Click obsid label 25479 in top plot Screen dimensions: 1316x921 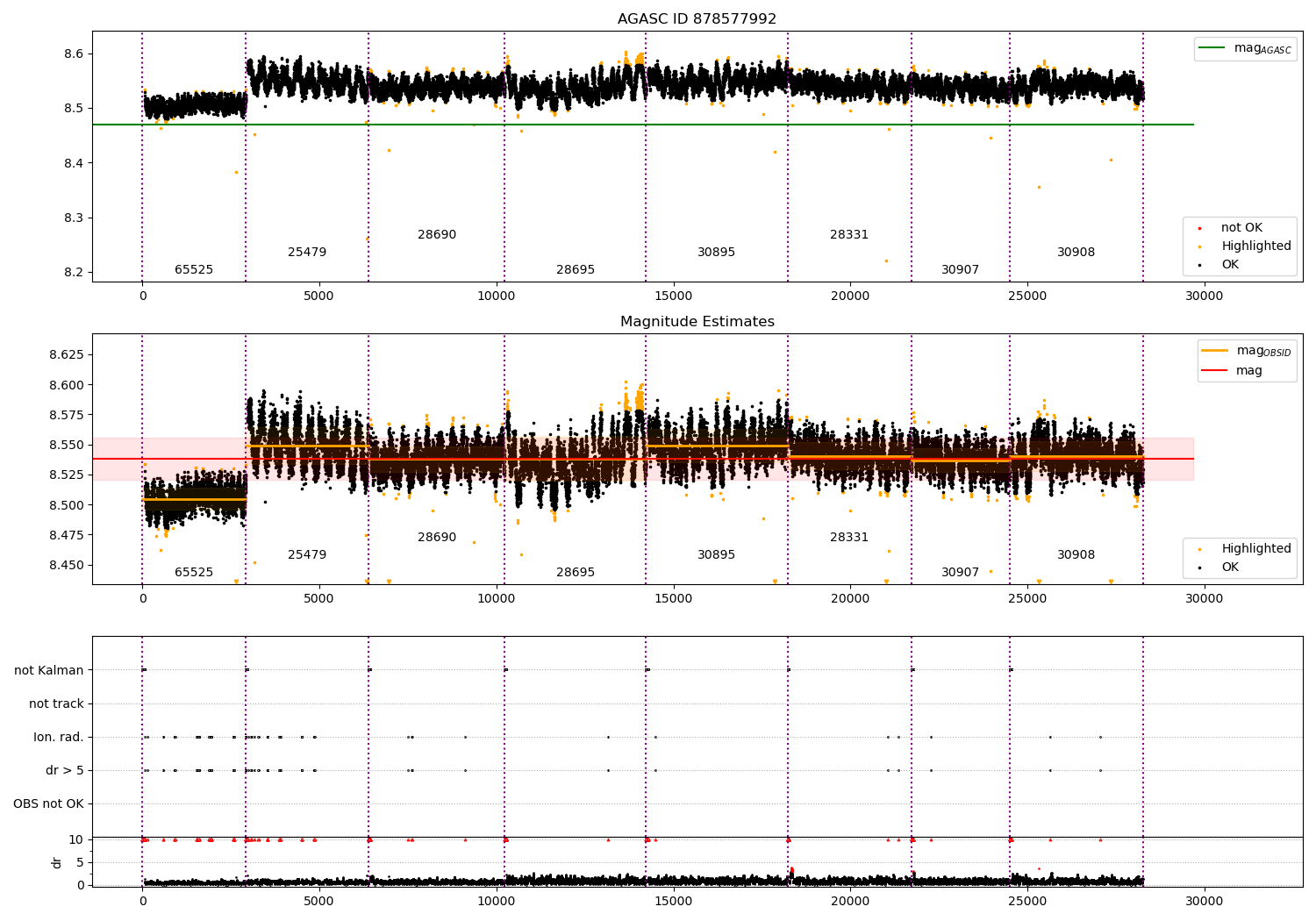click(307, 253)
